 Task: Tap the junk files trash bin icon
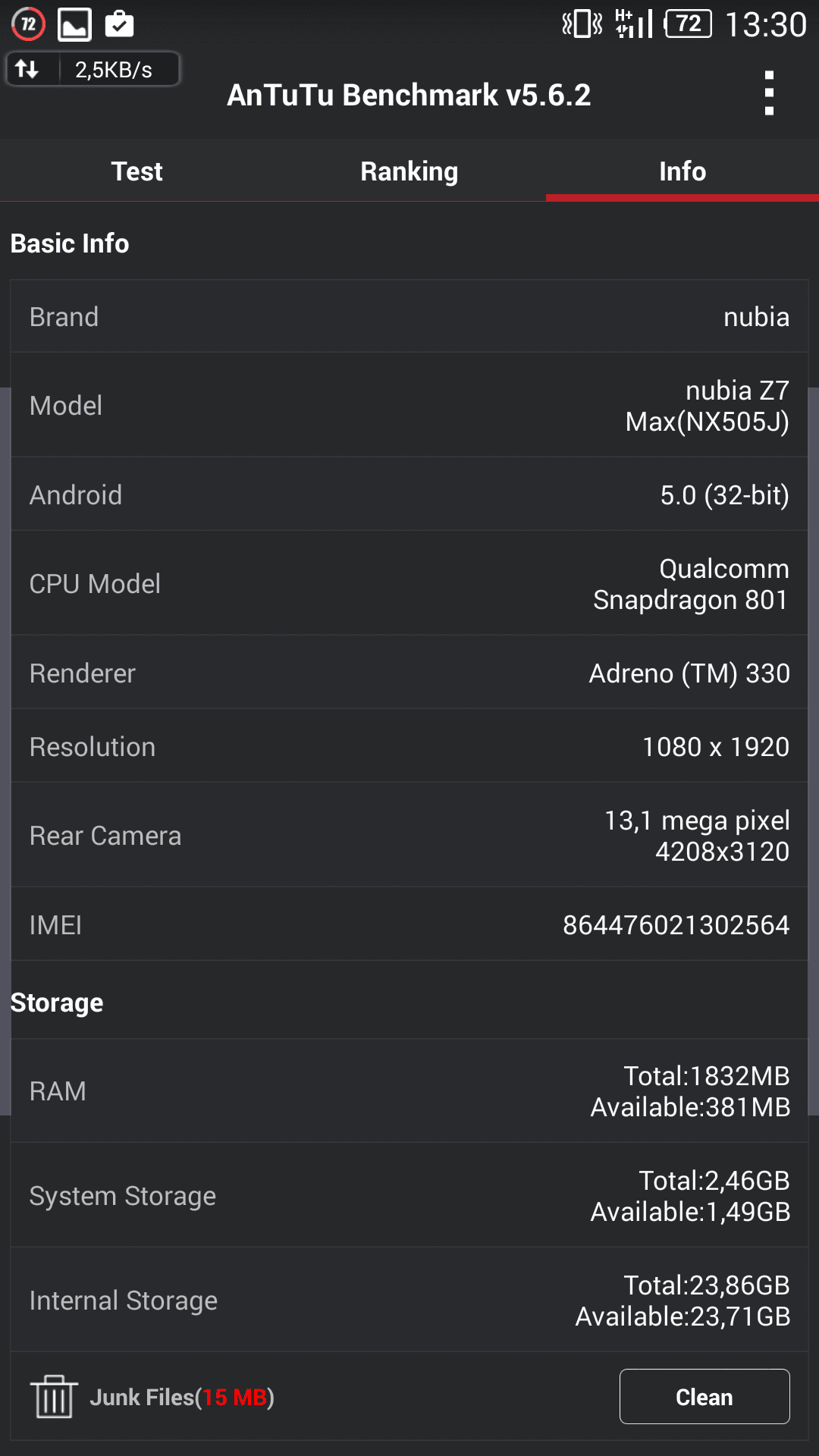click(54, 1396)
